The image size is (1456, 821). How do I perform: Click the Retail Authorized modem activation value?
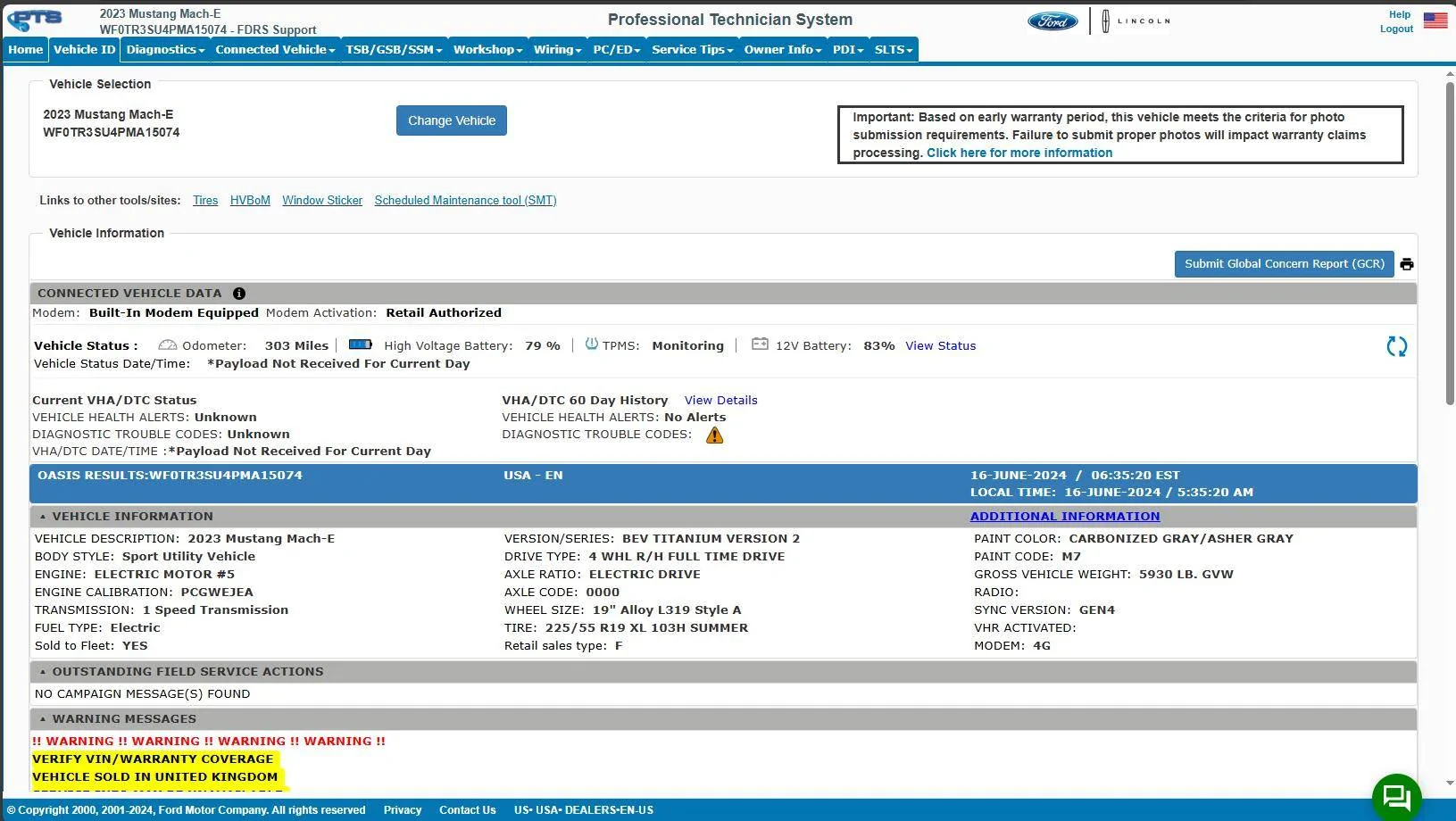pyautogui.click(x=444, y=313)
